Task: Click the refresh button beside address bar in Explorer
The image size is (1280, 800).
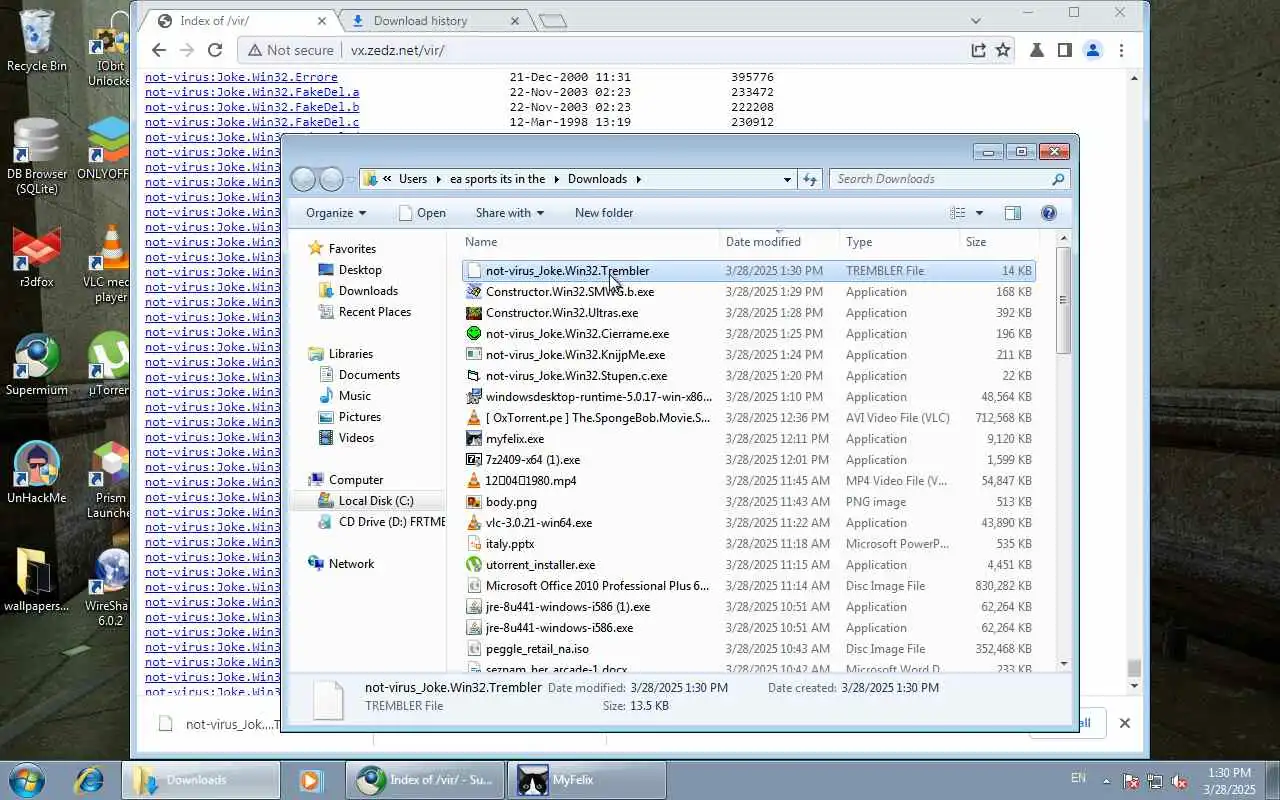Action: tap(810, 179)
